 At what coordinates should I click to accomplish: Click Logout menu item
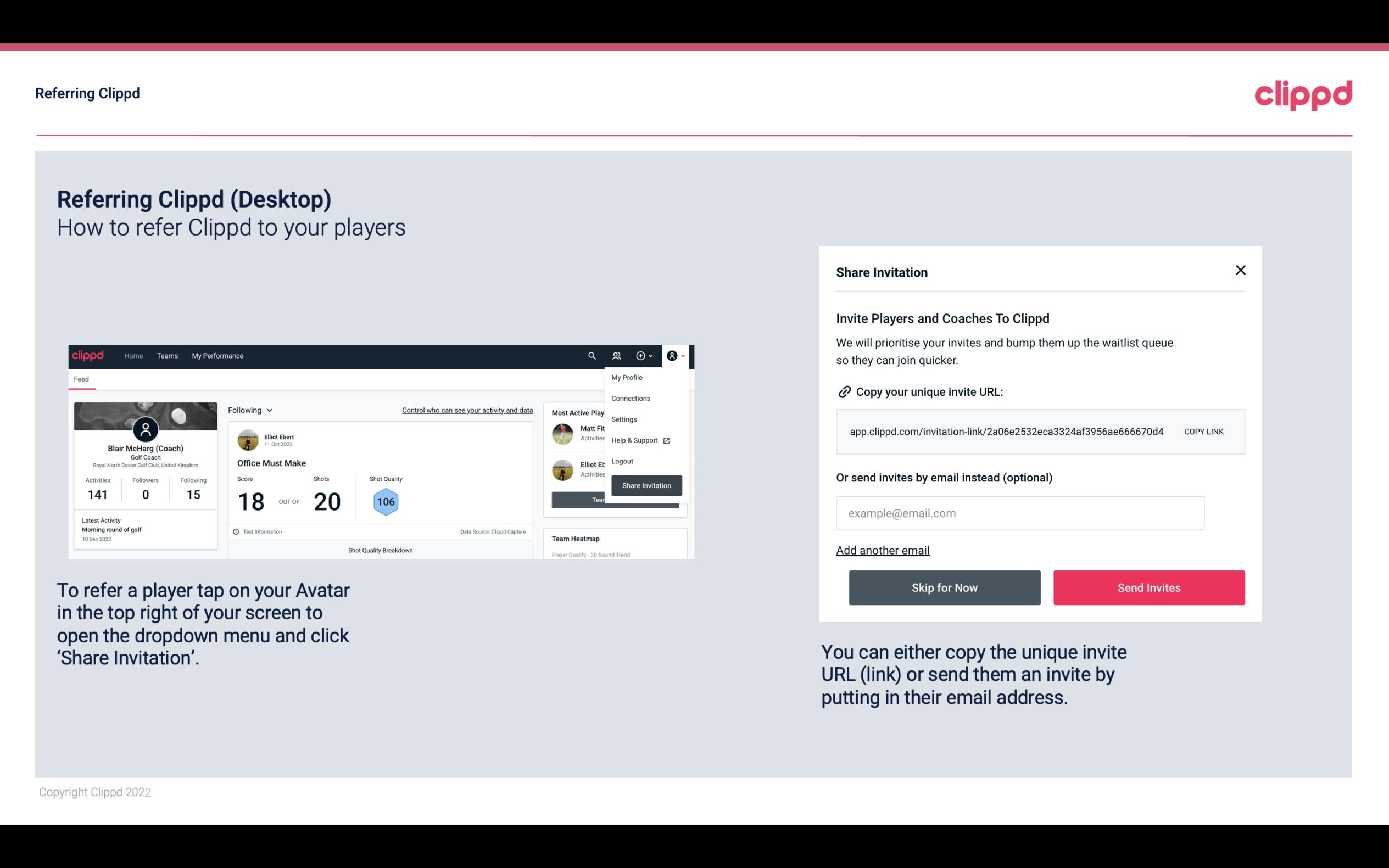point(621,461)
